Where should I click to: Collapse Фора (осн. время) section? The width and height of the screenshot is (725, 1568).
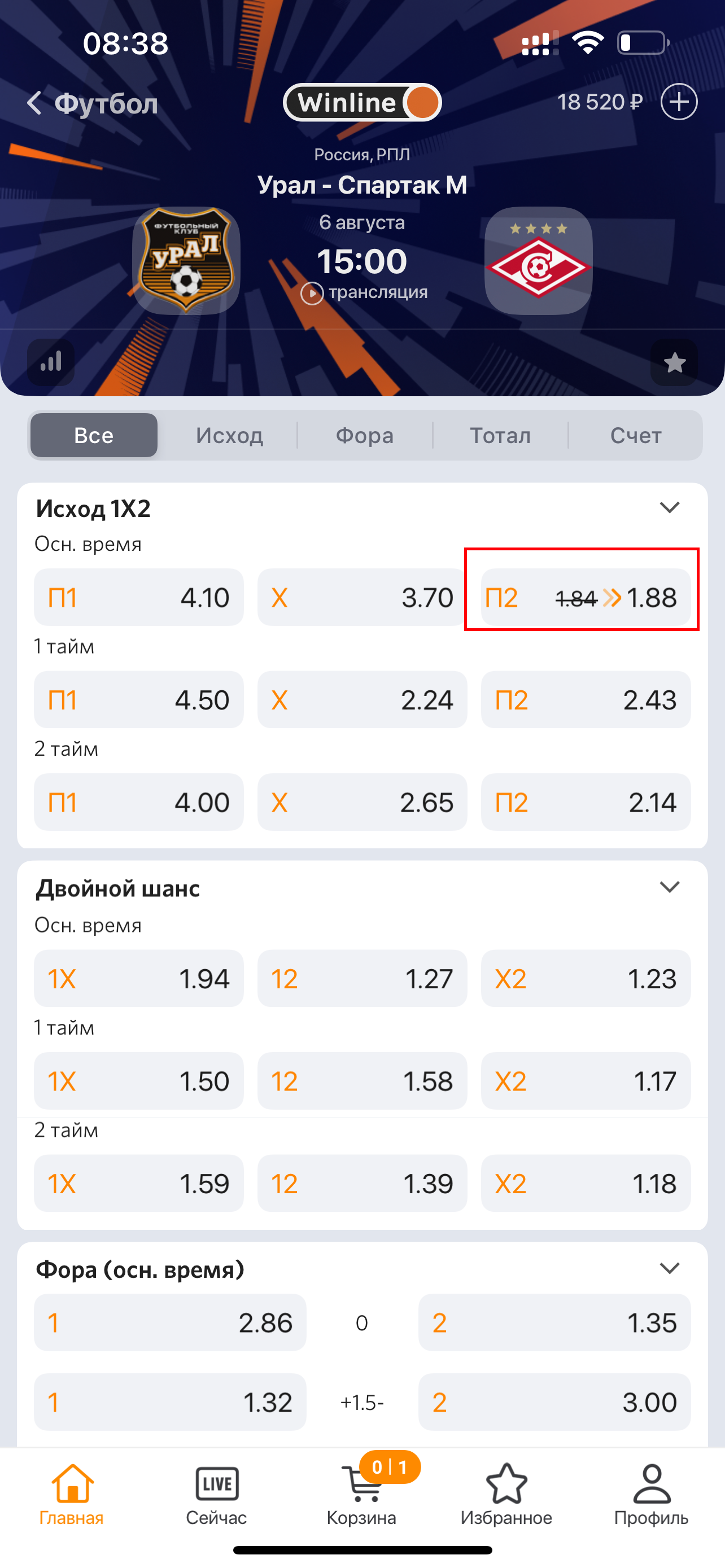670,1268
